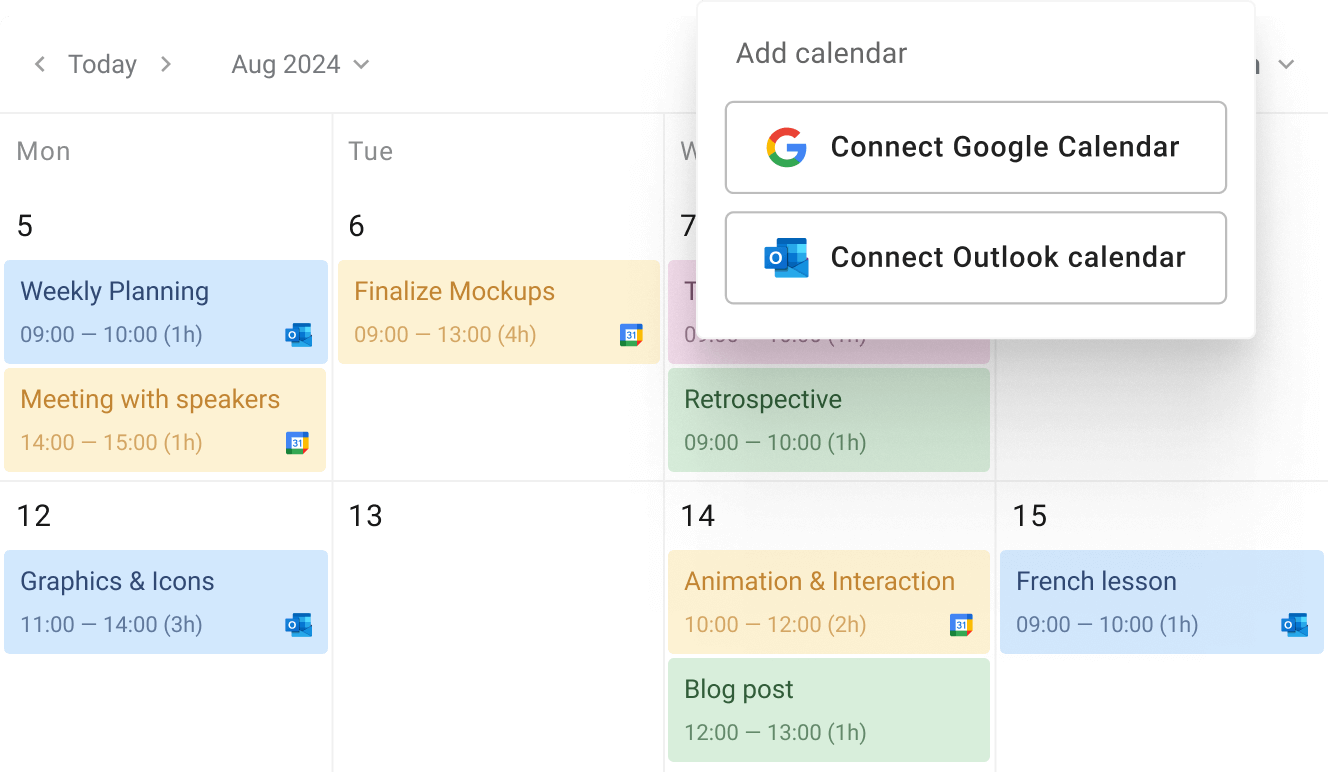Click the Today button
This screenshot has height=772, width=1328.
[102, 64]
